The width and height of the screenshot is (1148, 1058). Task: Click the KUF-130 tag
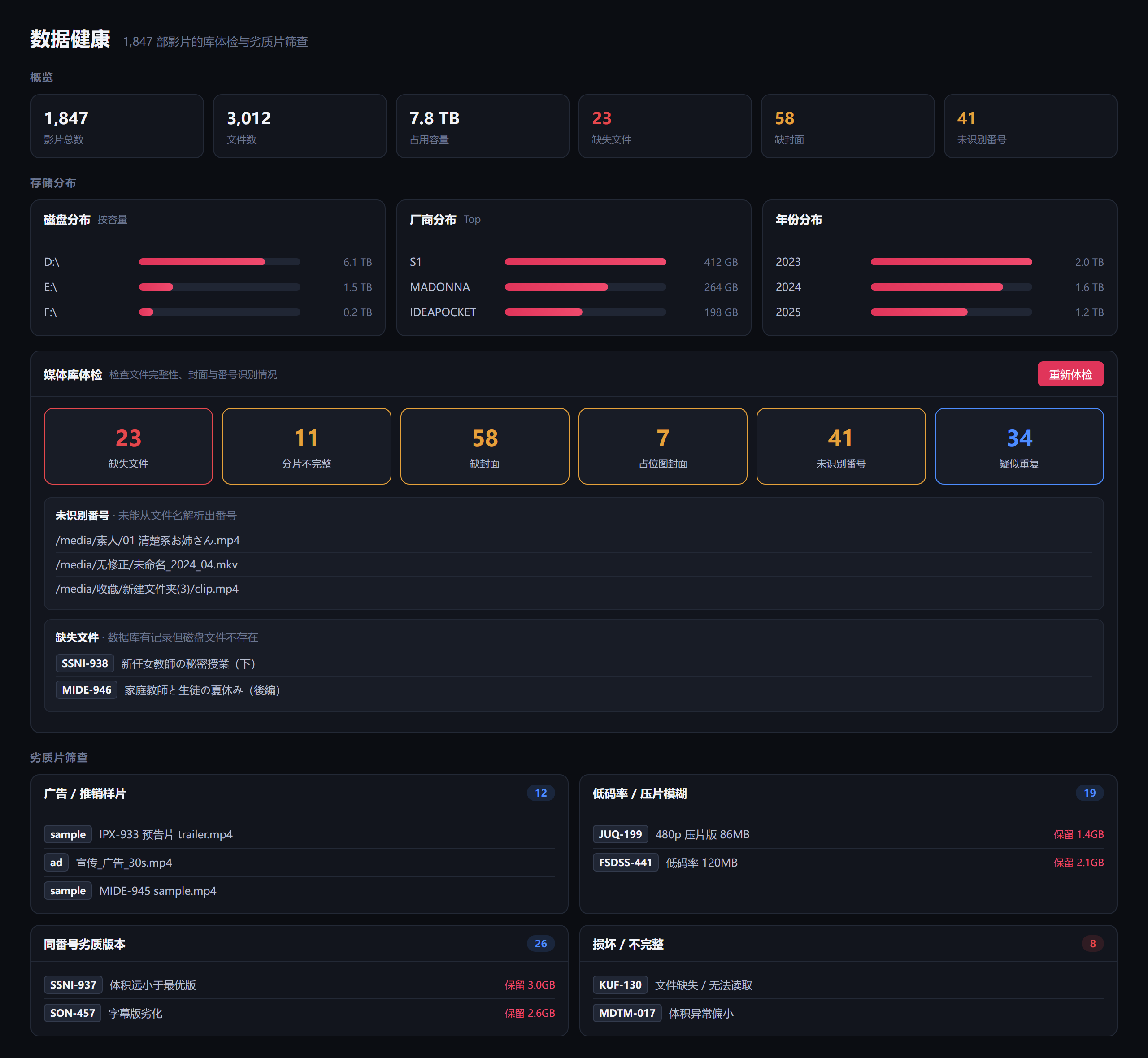pos(620,985)
